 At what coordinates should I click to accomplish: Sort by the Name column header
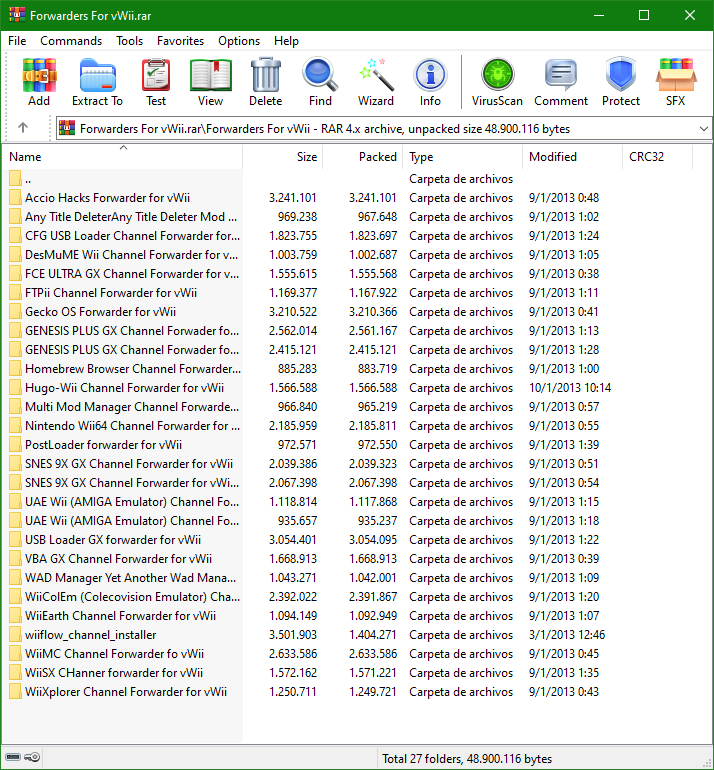click(123, 157)
